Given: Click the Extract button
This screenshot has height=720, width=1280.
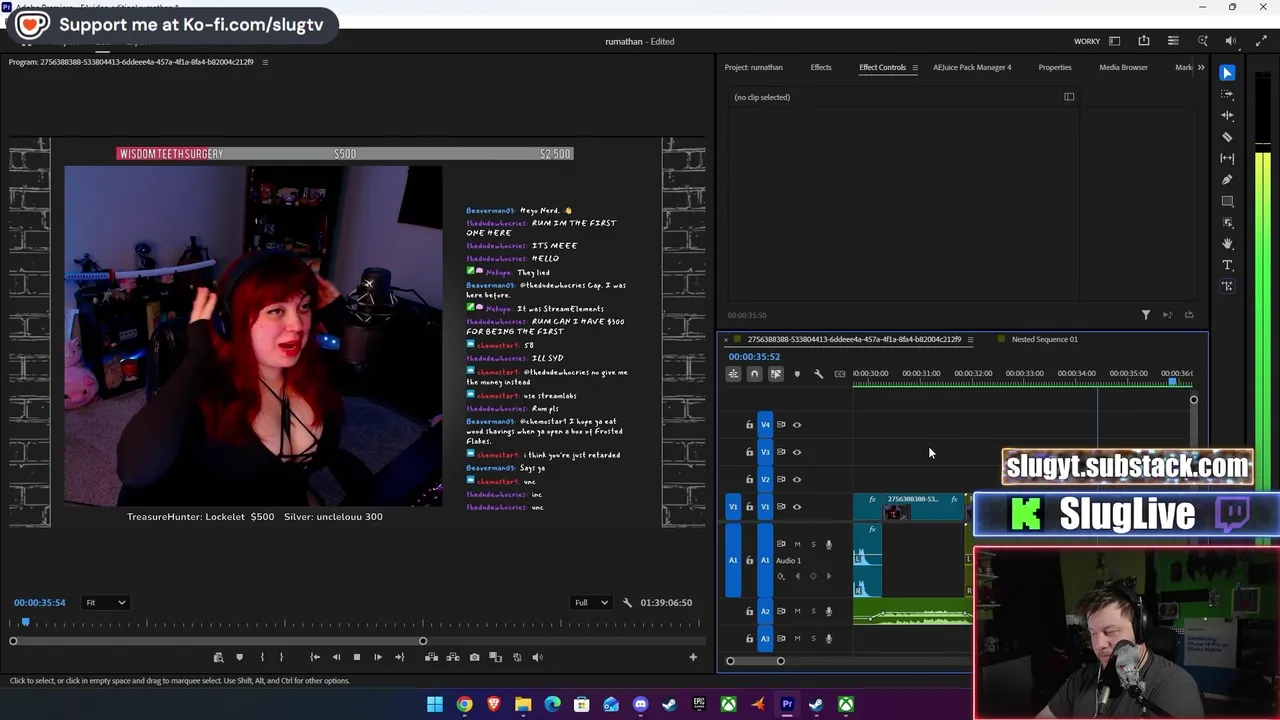Looking at the screenshot, I should pos(453,657).
